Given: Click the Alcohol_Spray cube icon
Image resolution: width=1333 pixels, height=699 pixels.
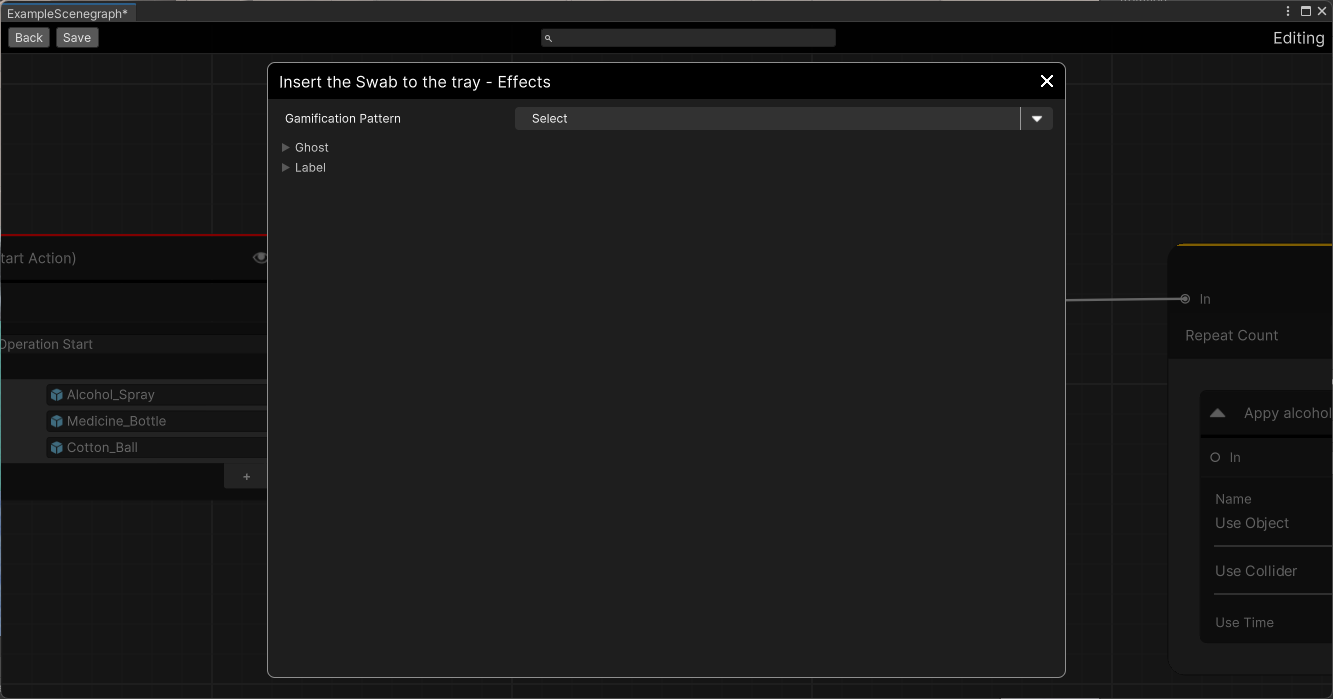Looking at the screenshot, I should pos(57,395).
